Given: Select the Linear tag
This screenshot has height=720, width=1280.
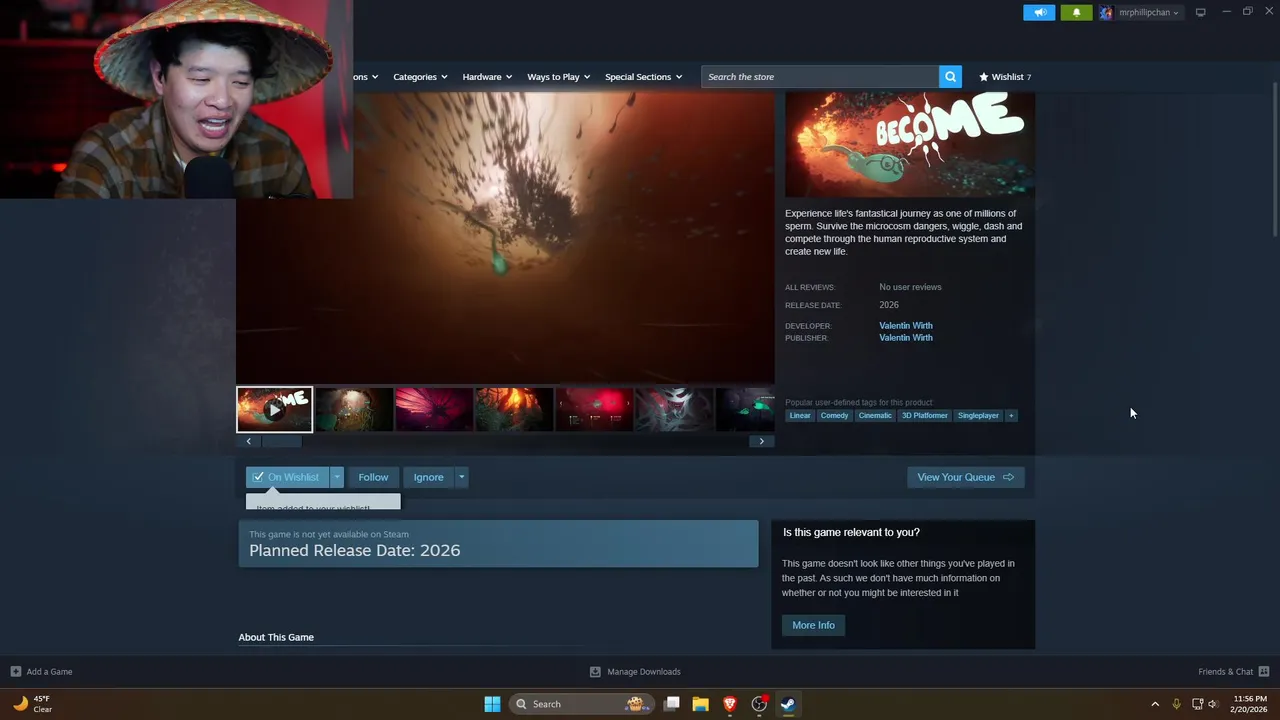Looking at the screenshot, I should pos(800,415).
